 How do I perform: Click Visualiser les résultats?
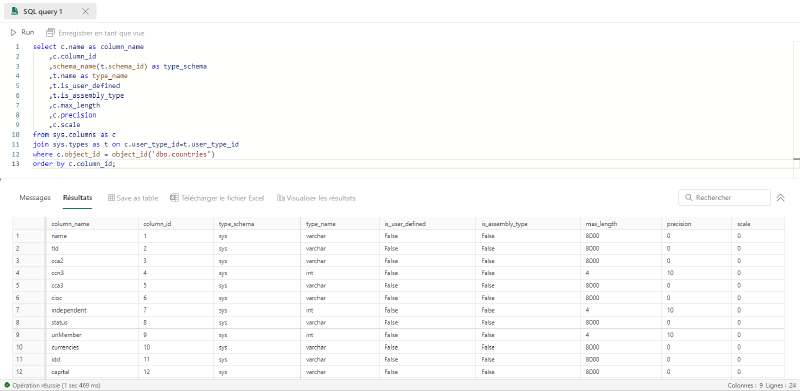[x=316, y=198]
